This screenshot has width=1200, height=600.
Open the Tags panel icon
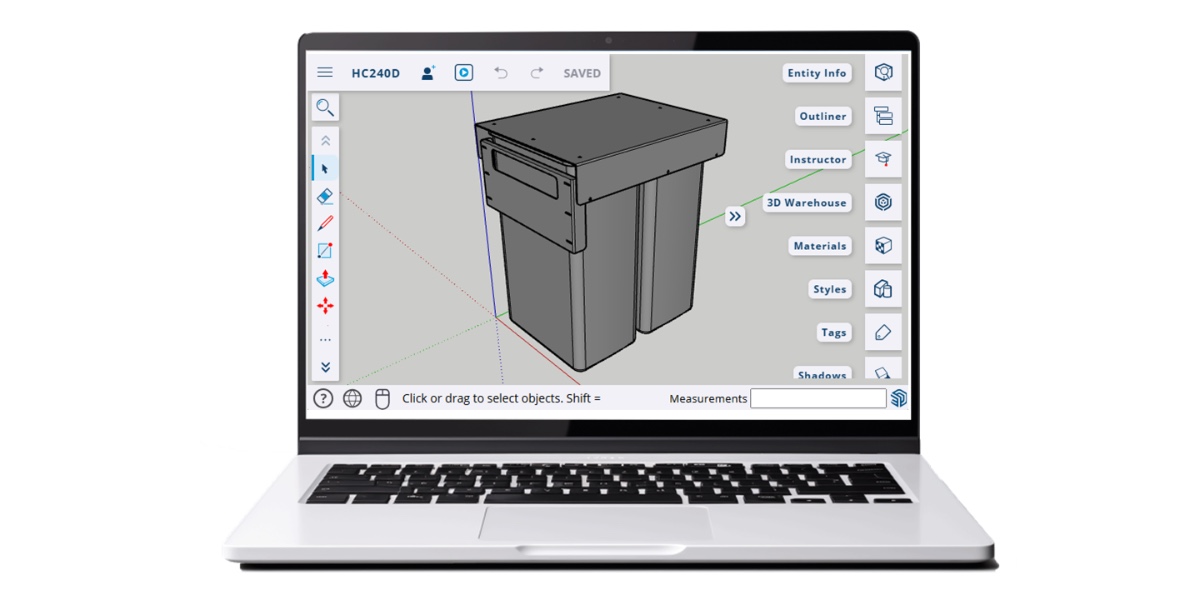point(884,332)
